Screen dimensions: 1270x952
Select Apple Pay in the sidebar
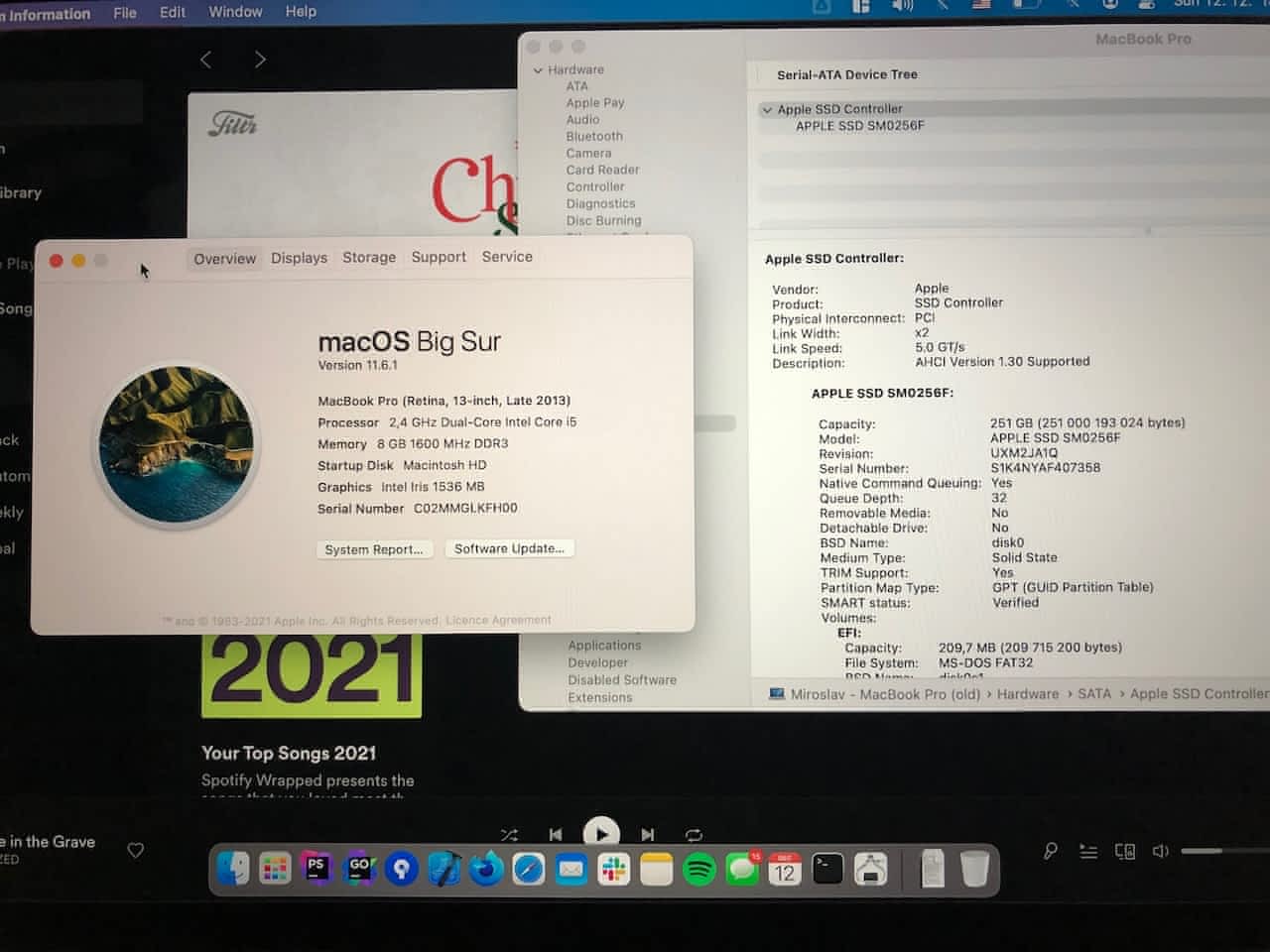click(595, 103)
